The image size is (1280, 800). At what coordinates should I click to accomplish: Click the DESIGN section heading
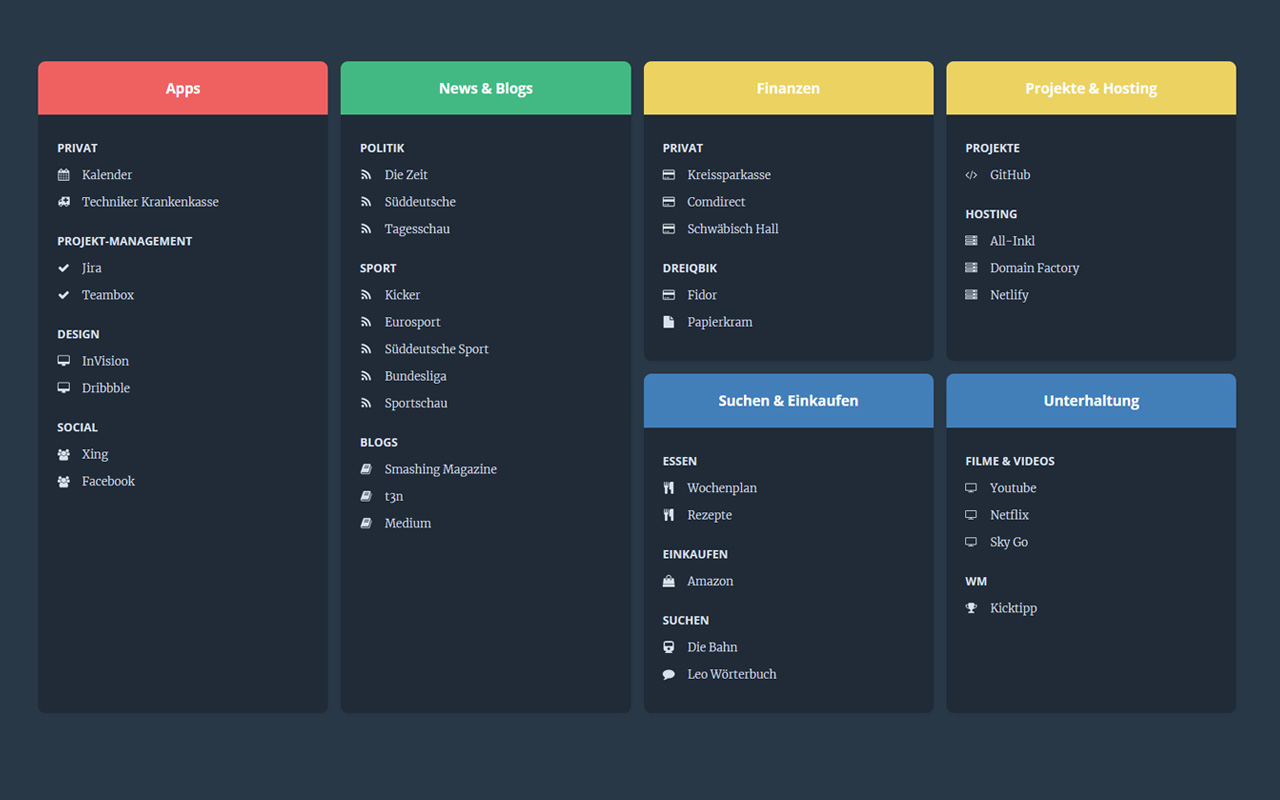[78, 334]
